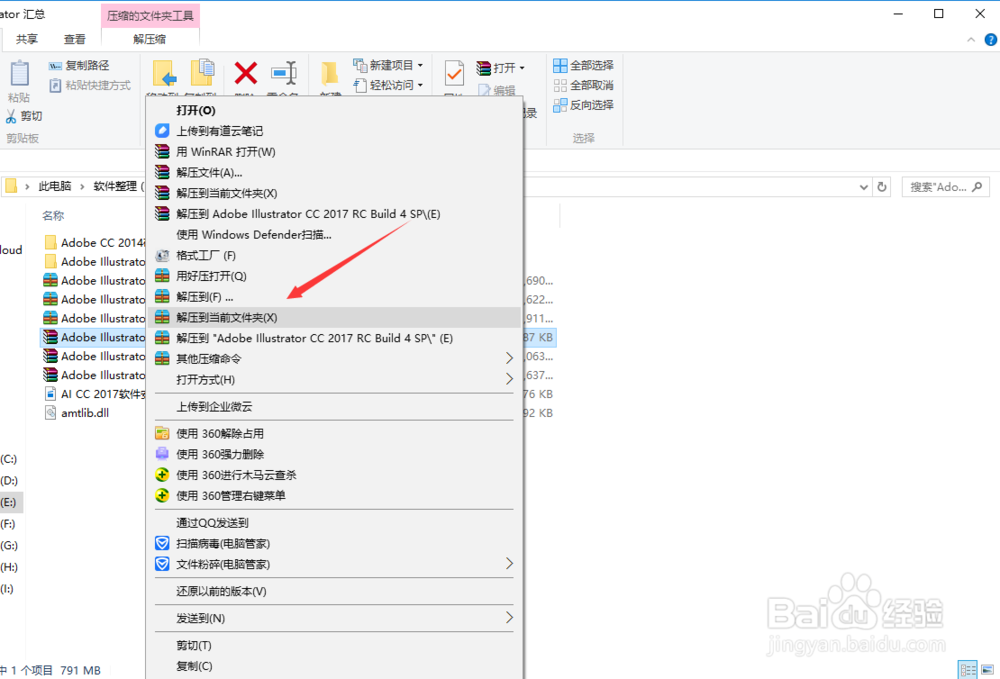The image size is (1000, 679).
Task: Choose HaoZip extract to quoted Adobe folder
Action: pyautogui.click(x=334, y=338)
